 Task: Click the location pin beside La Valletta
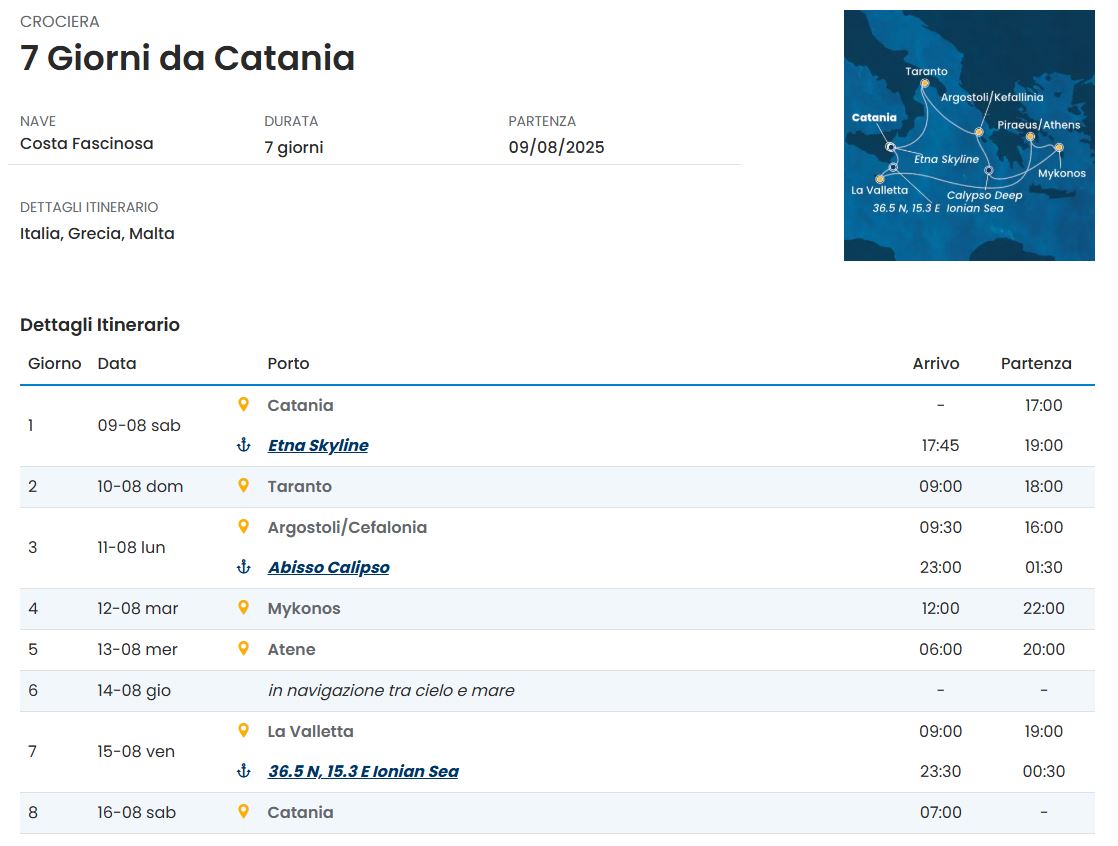pos(243,731)
